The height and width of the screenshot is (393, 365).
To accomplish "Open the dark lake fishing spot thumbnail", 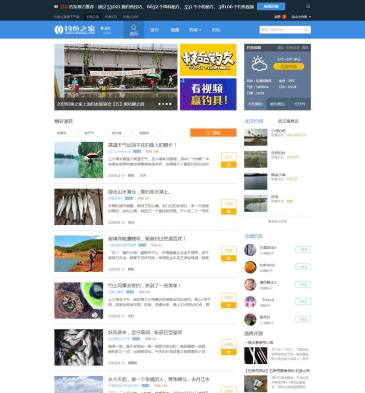I will pyautogui.click(x=256, y=181).
